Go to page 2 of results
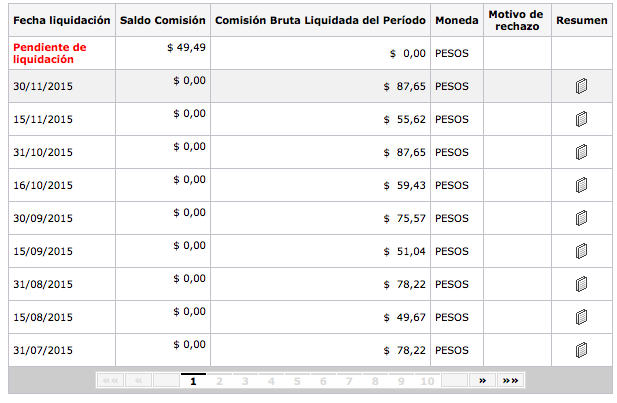 [219, 381]
